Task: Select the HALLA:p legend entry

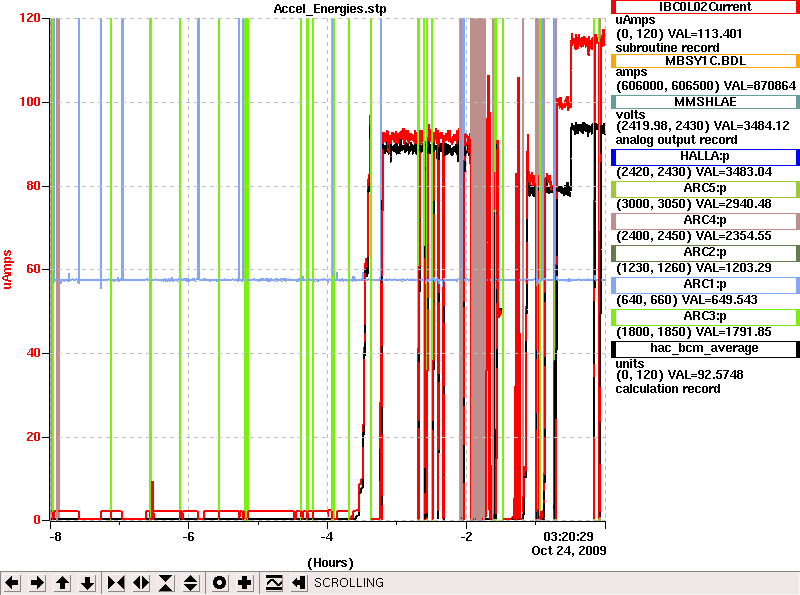Action: pos(705,157)
